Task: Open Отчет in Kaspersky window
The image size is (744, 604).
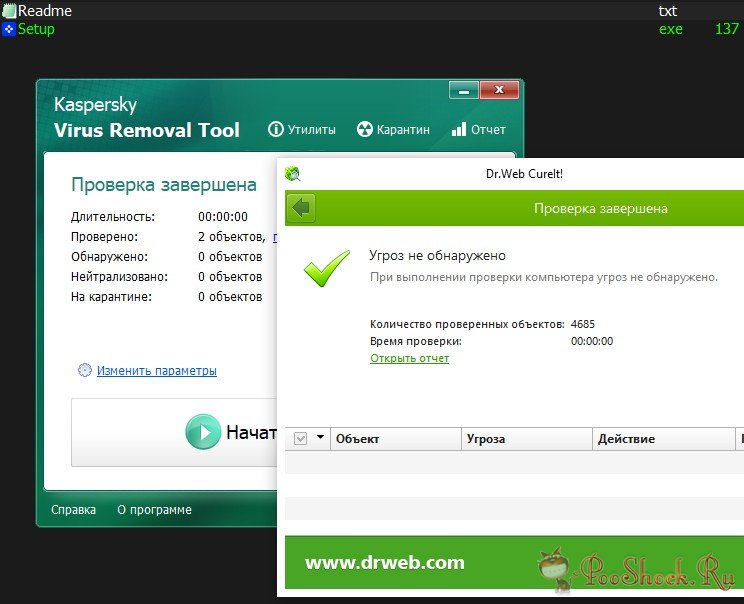Action: pyautogui.click(x=478, y=129)
